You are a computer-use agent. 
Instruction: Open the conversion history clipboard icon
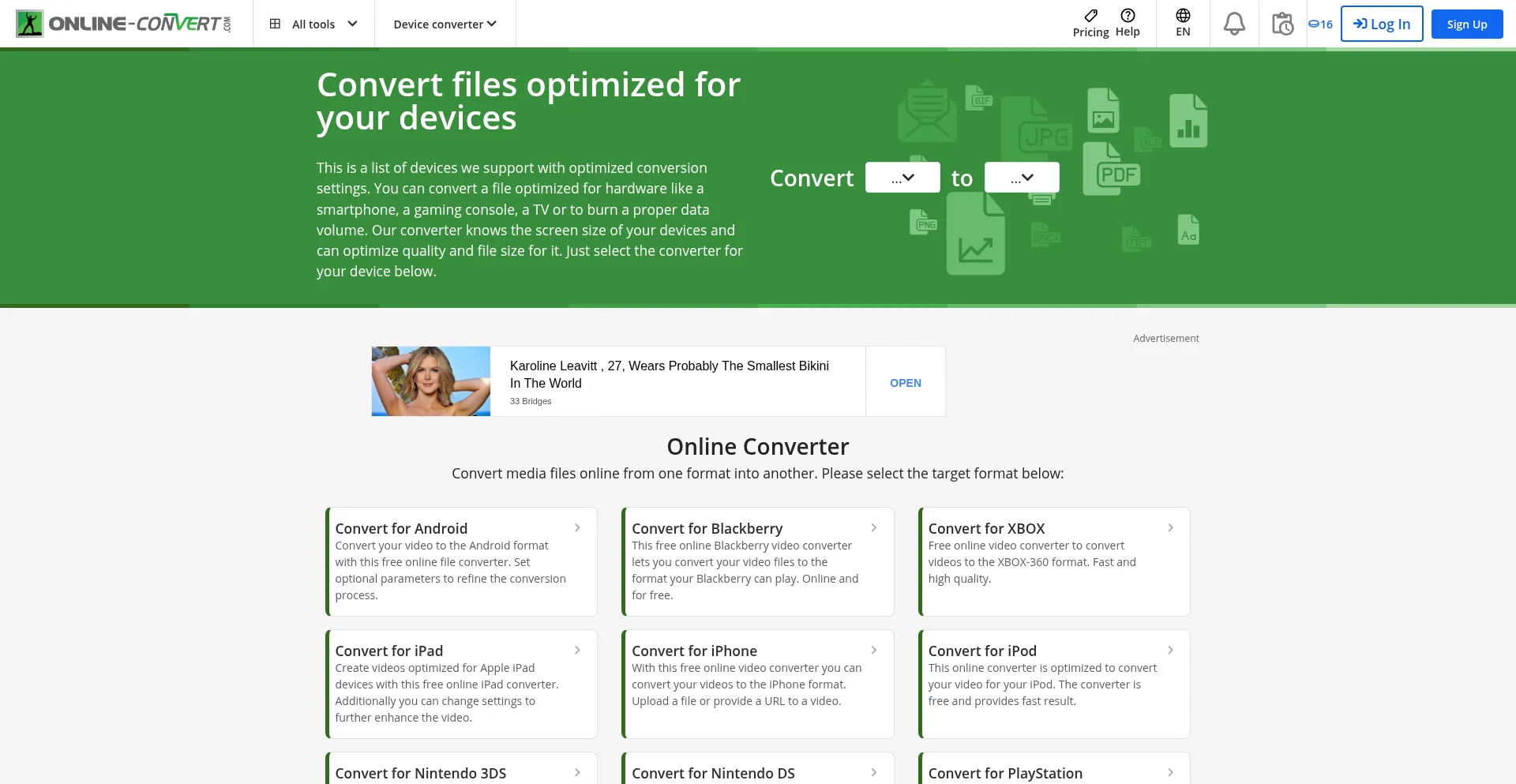(x=1282, y=24)
